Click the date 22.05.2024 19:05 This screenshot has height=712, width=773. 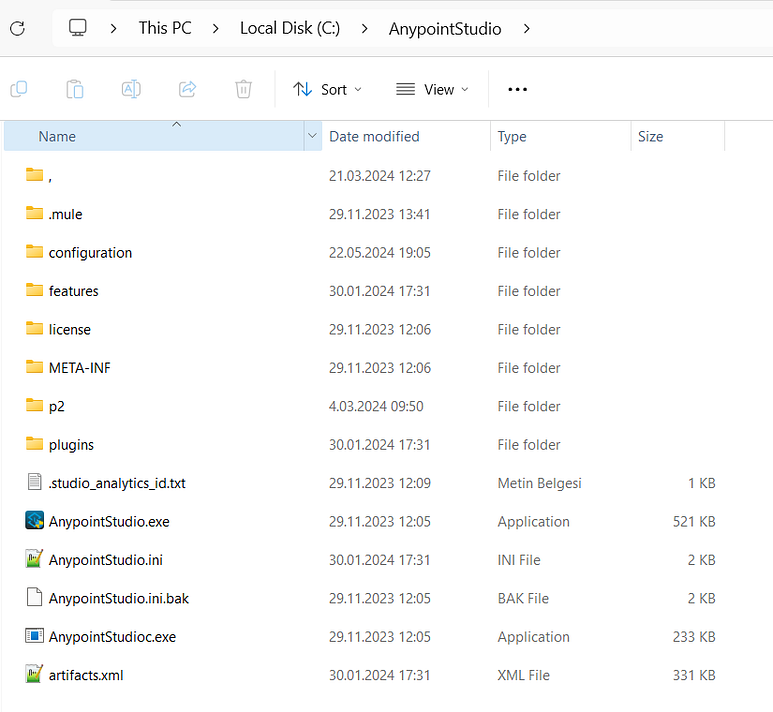point(380,252)
